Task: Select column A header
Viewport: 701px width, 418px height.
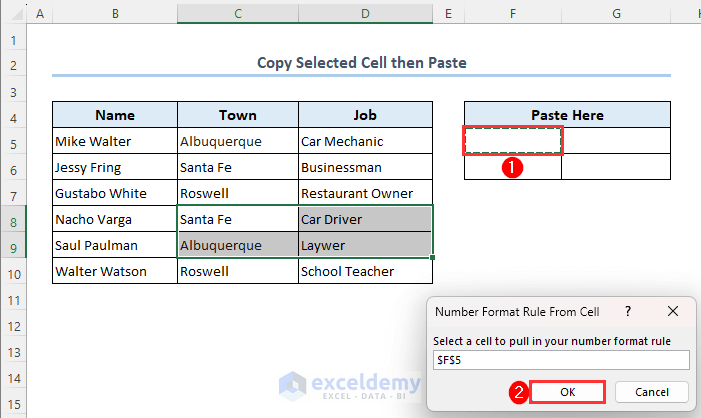Action: click(x=40, y=14)
